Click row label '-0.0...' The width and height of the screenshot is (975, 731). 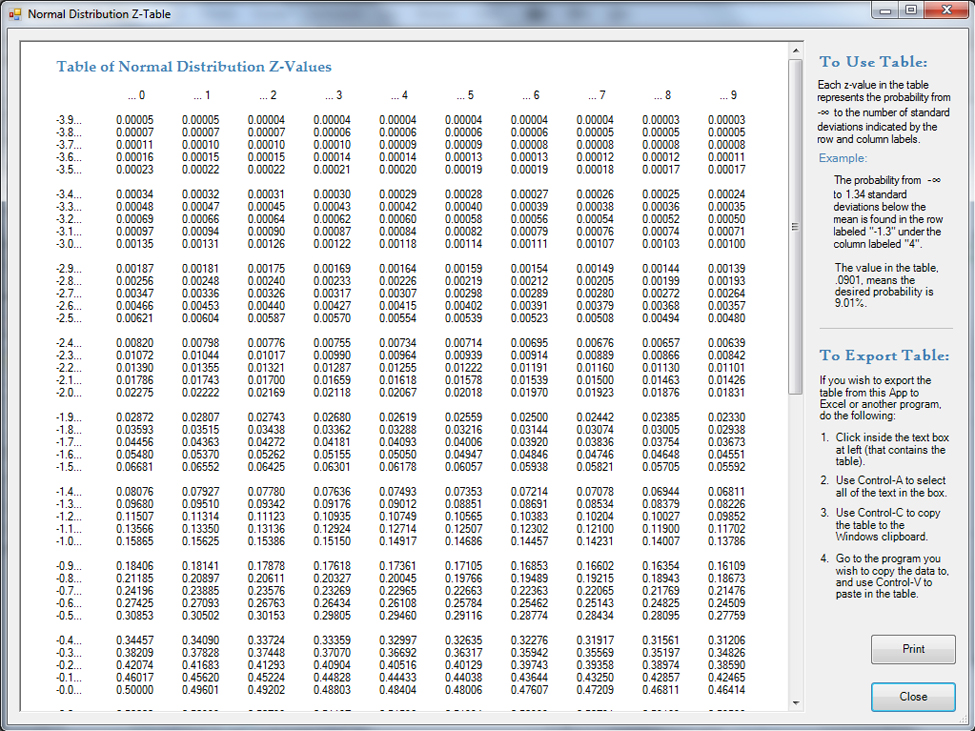pos(68,690)
